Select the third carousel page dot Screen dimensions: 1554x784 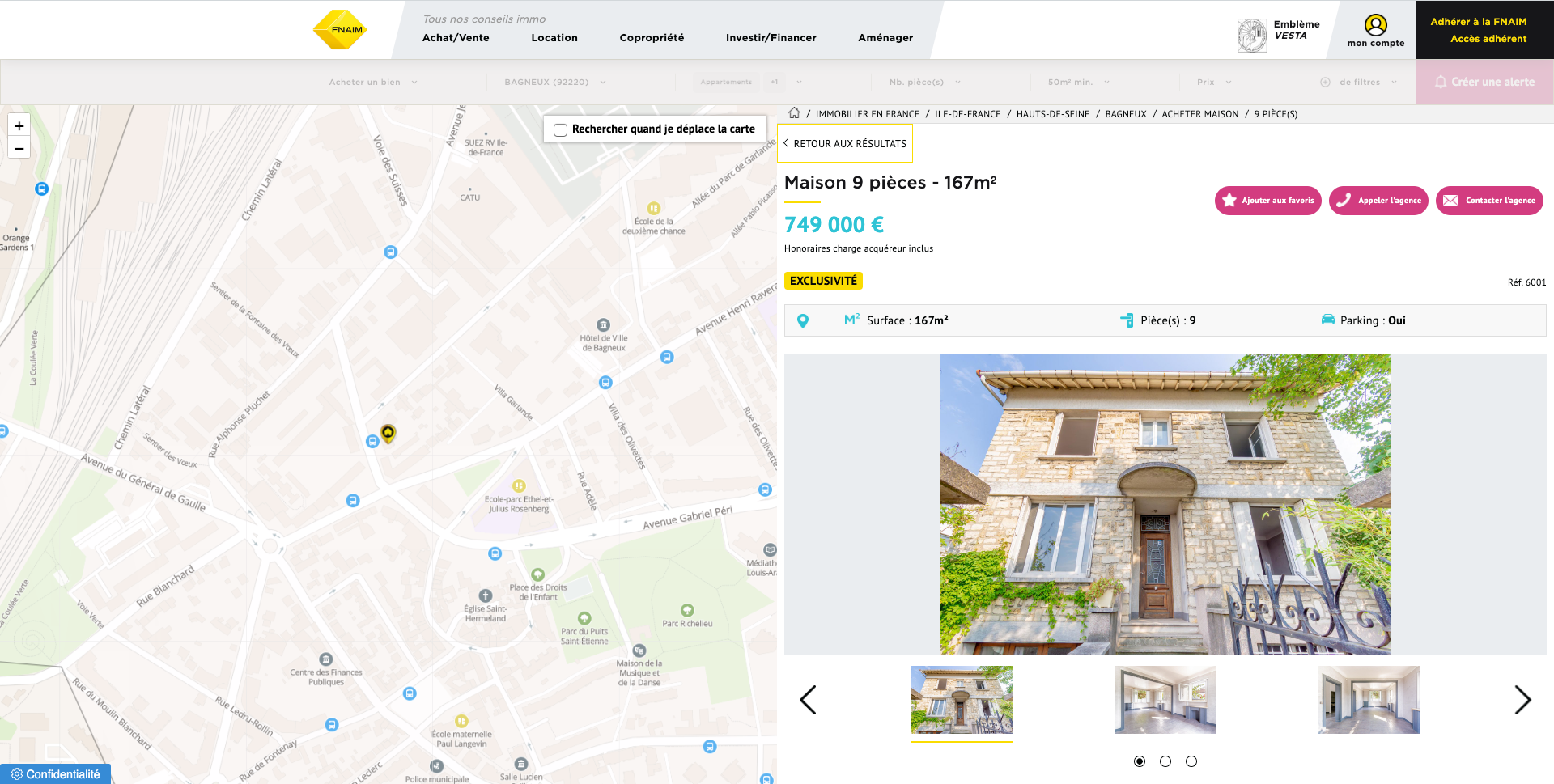1191,761
